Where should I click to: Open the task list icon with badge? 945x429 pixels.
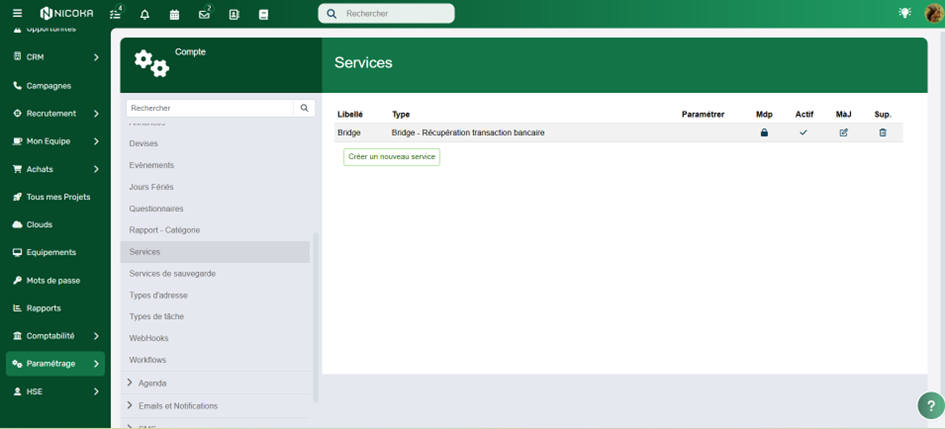click(x=116, y=14)
